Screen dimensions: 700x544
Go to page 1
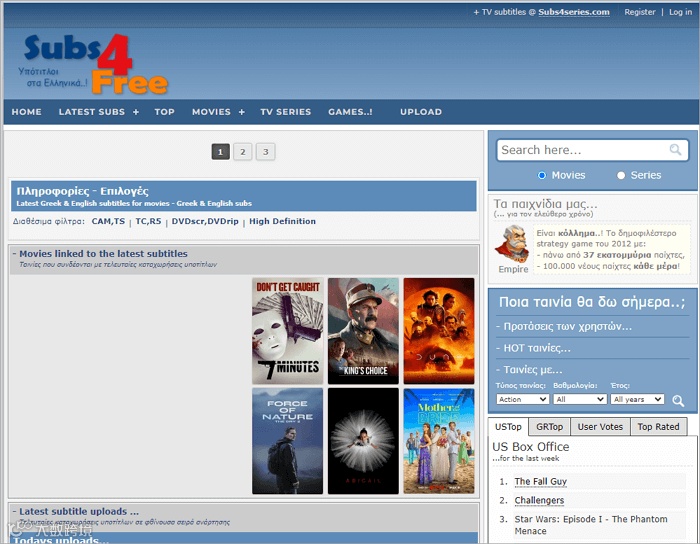[x=220, y=152]
